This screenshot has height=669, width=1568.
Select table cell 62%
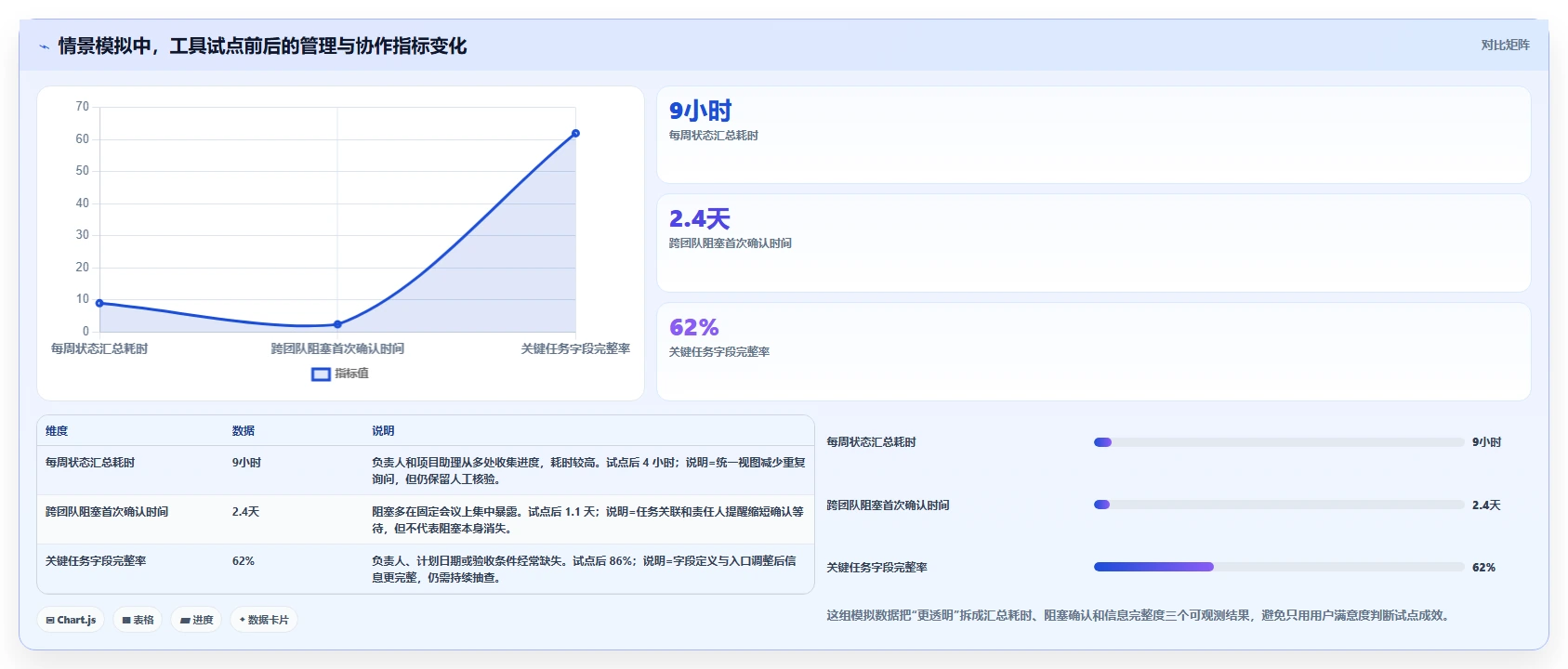point(244,561)
